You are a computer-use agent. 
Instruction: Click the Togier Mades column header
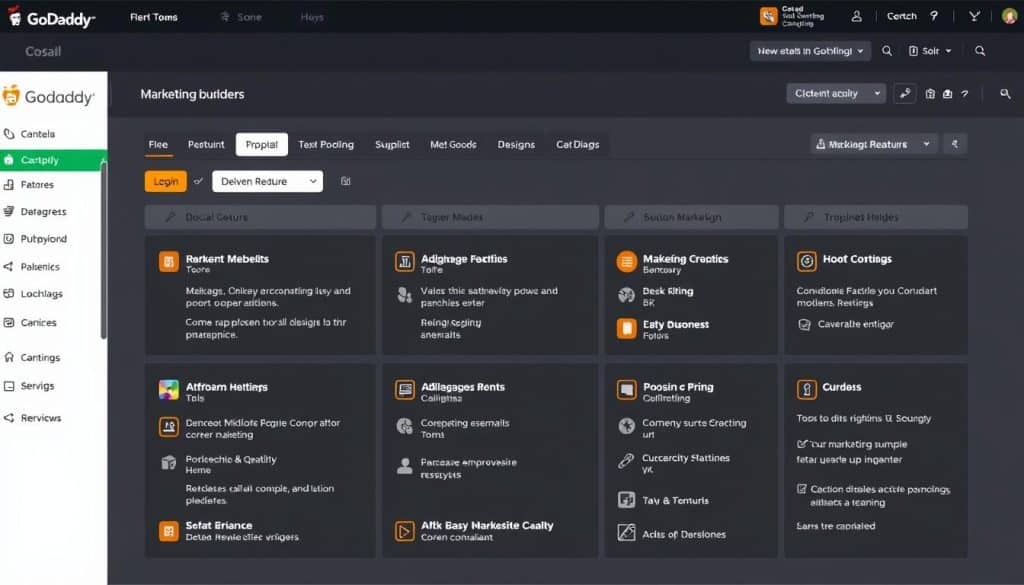490,217
